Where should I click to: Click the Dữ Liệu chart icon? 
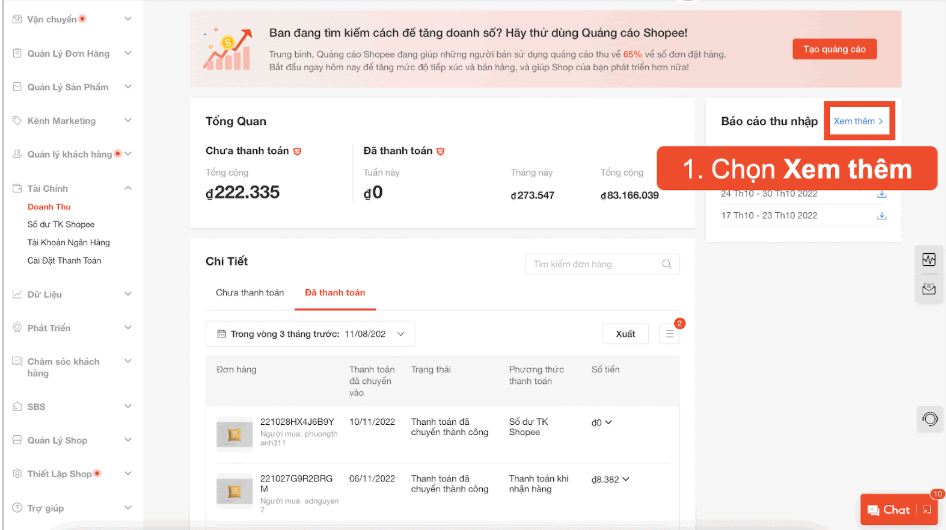point(17,294)
